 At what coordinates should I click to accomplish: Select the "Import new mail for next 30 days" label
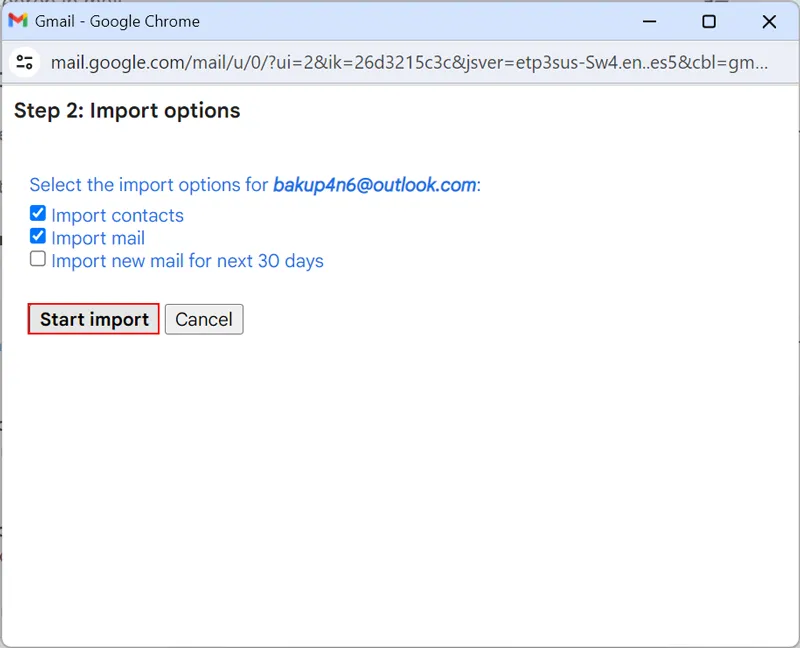click(187, 261)
